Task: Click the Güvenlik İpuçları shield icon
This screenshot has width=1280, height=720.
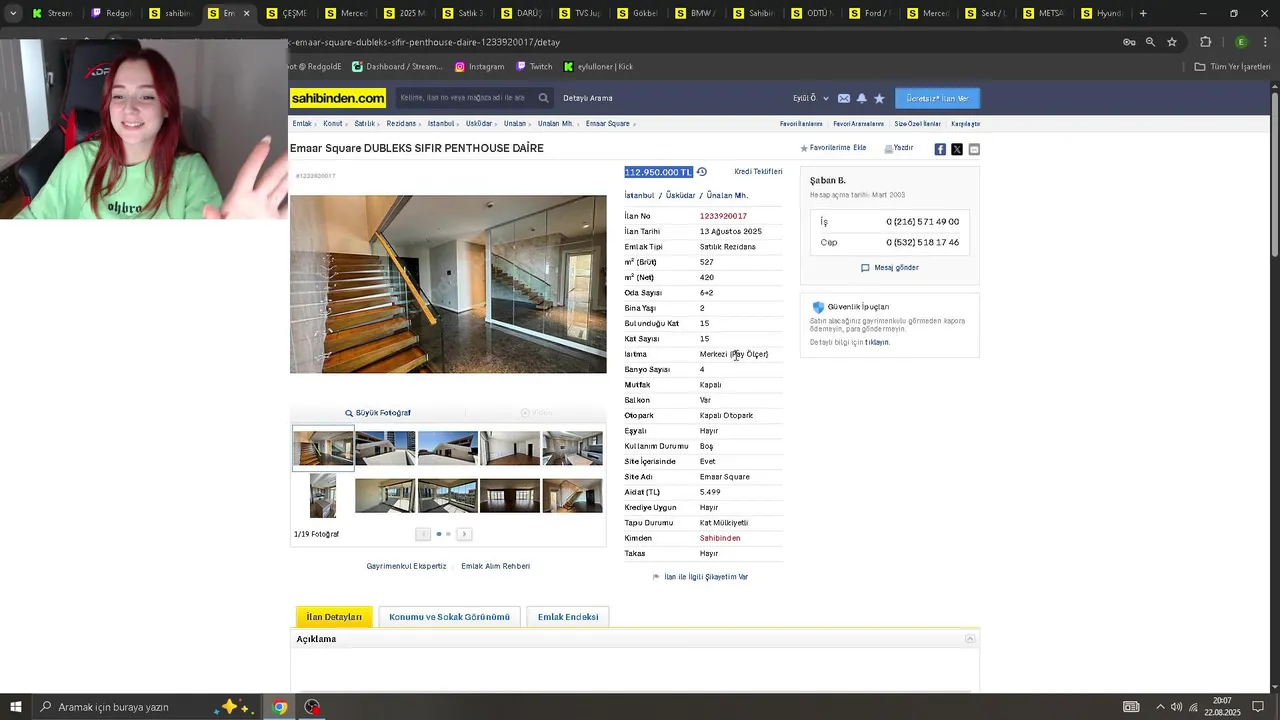Action: (x=818, y=307)
